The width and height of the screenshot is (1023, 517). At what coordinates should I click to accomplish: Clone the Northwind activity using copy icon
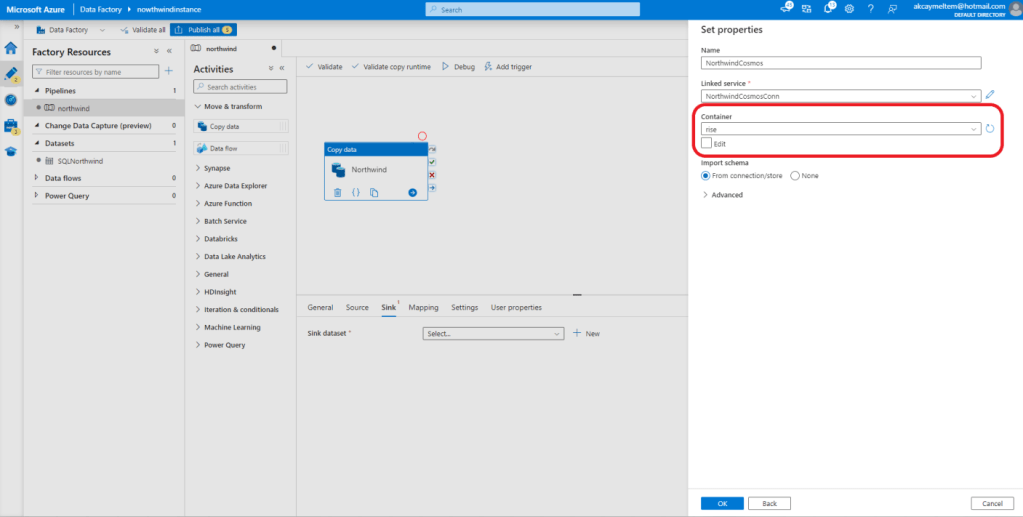[374, 192]
